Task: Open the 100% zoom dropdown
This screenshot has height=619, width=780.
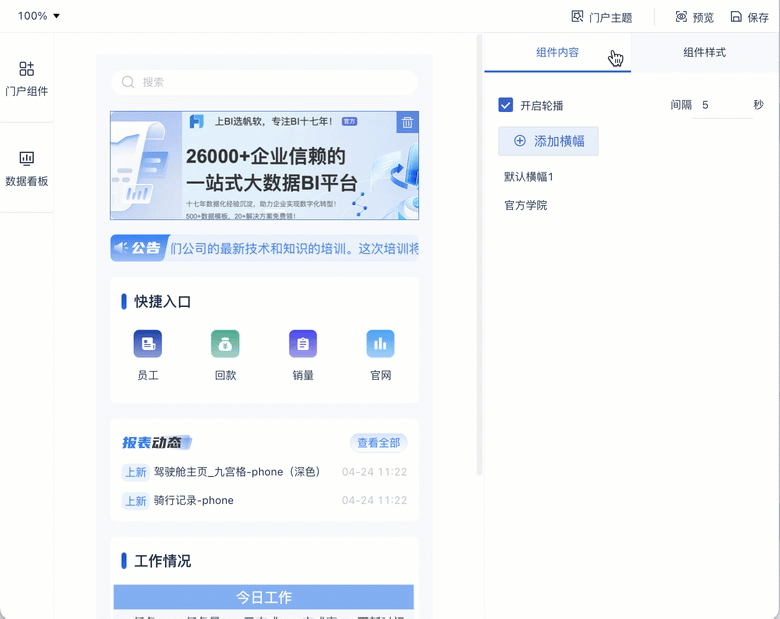Action: 39,16
